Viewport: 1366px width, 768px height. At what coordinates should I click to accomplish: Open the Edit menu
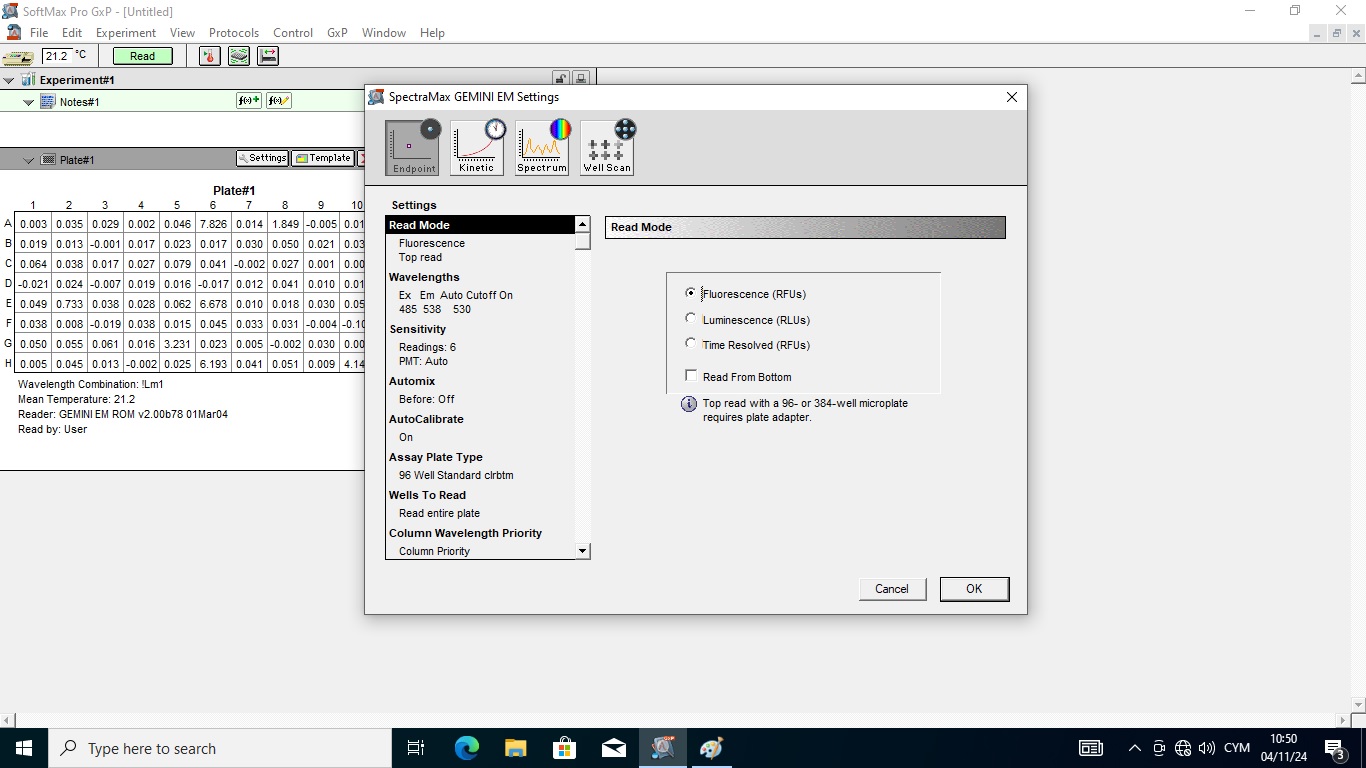72,33
